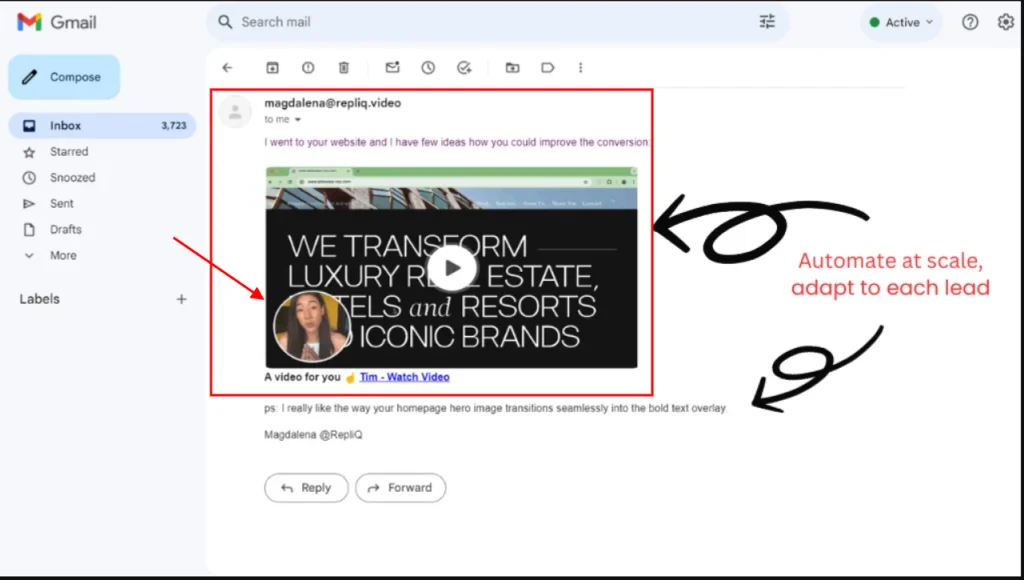Image resolution: width=1024 pixels, height=580 pixels.
Task: Open the Labels tag icon in toolbar
Action: click(x=548, y=68)
